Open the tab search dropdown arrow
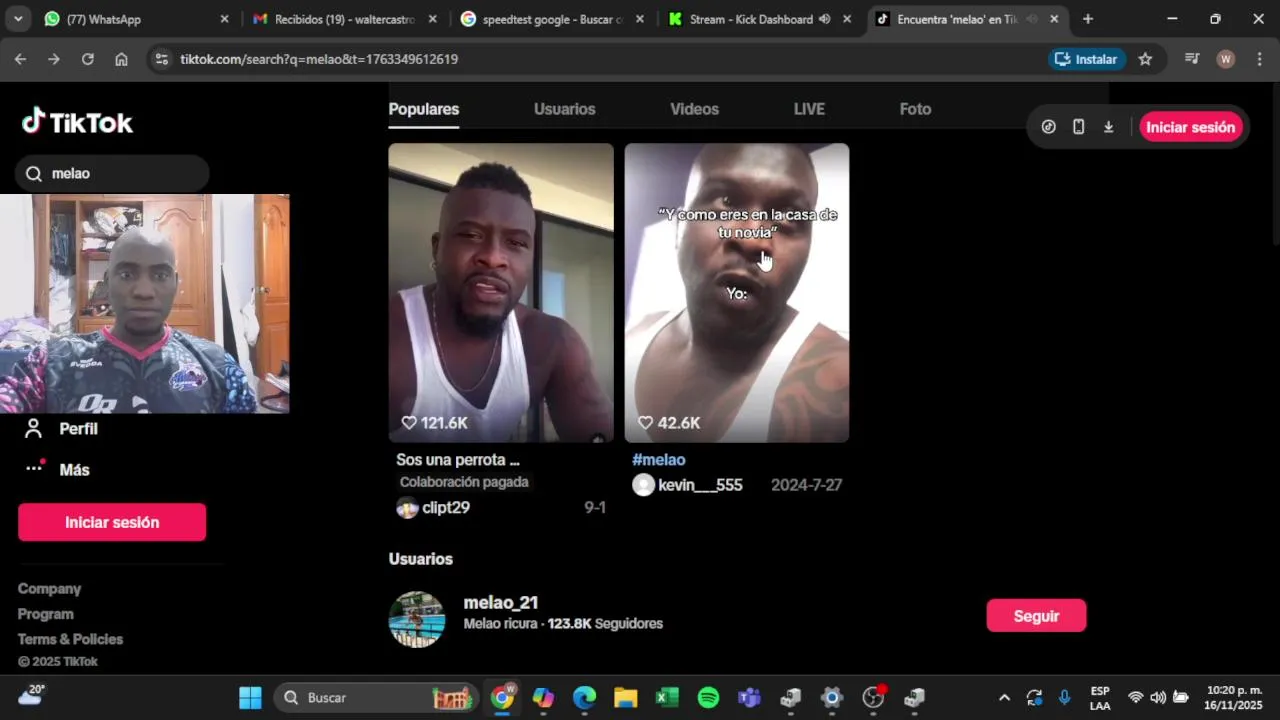Viewport: 1280px width, 720px height. pyautogui.click(x=17, y=19)
